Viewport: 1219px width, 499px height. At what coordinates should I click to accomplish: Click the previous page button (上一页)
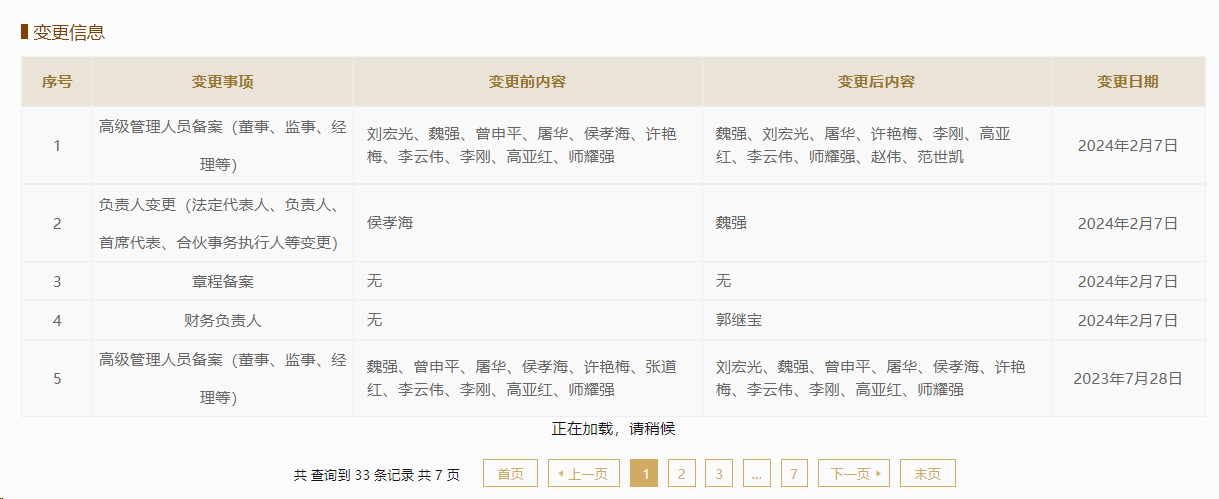click(x=583, y=473)
